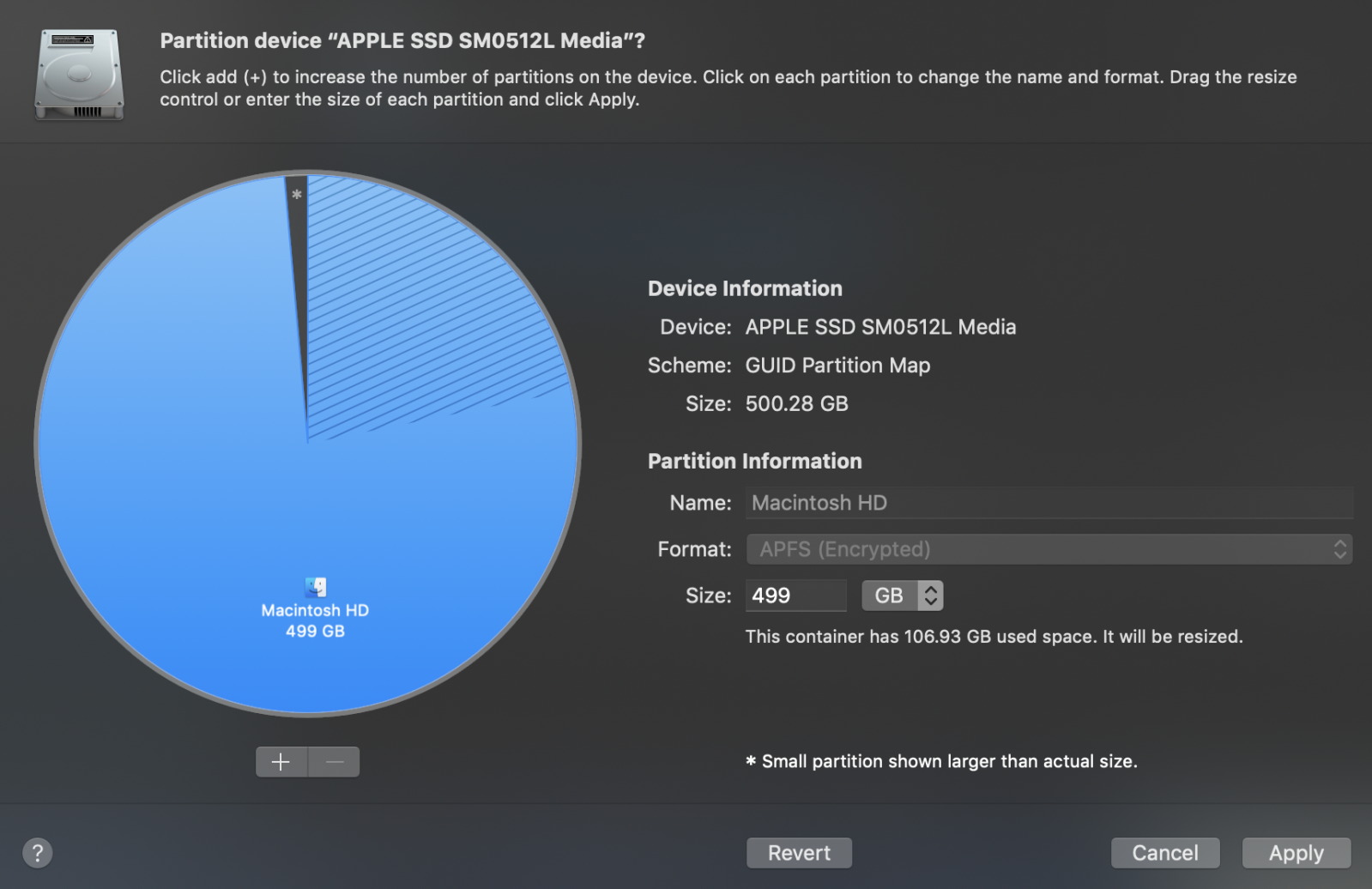This screenshot has width=1372, height=889.
Task: Click the 500.28 GB device size value
Action: click(x=796, y=404)
